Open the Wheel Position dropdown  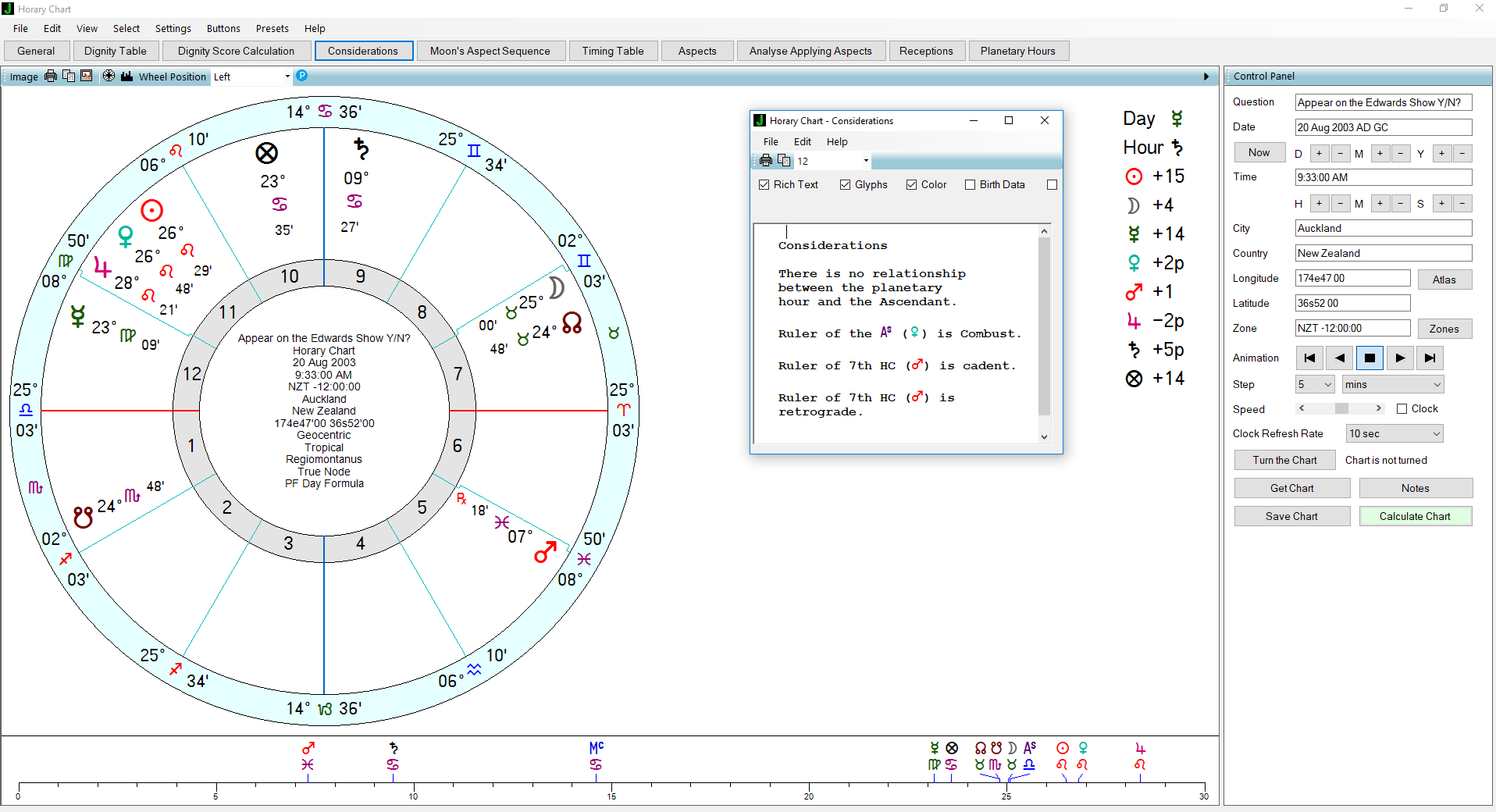coord(287,77)
